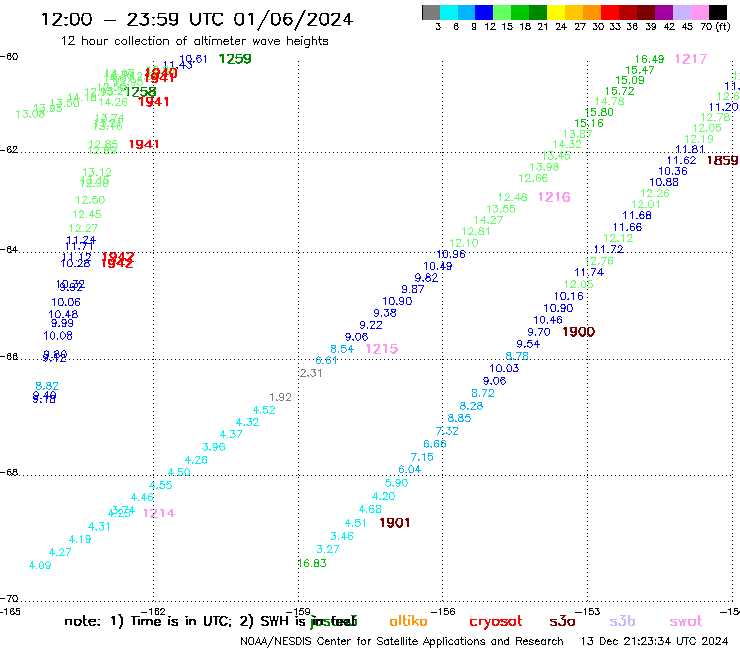This screenshot has height=650, width=740.
Task: Click the longitude axis label '-162'
Action: [x=153, y=612]
